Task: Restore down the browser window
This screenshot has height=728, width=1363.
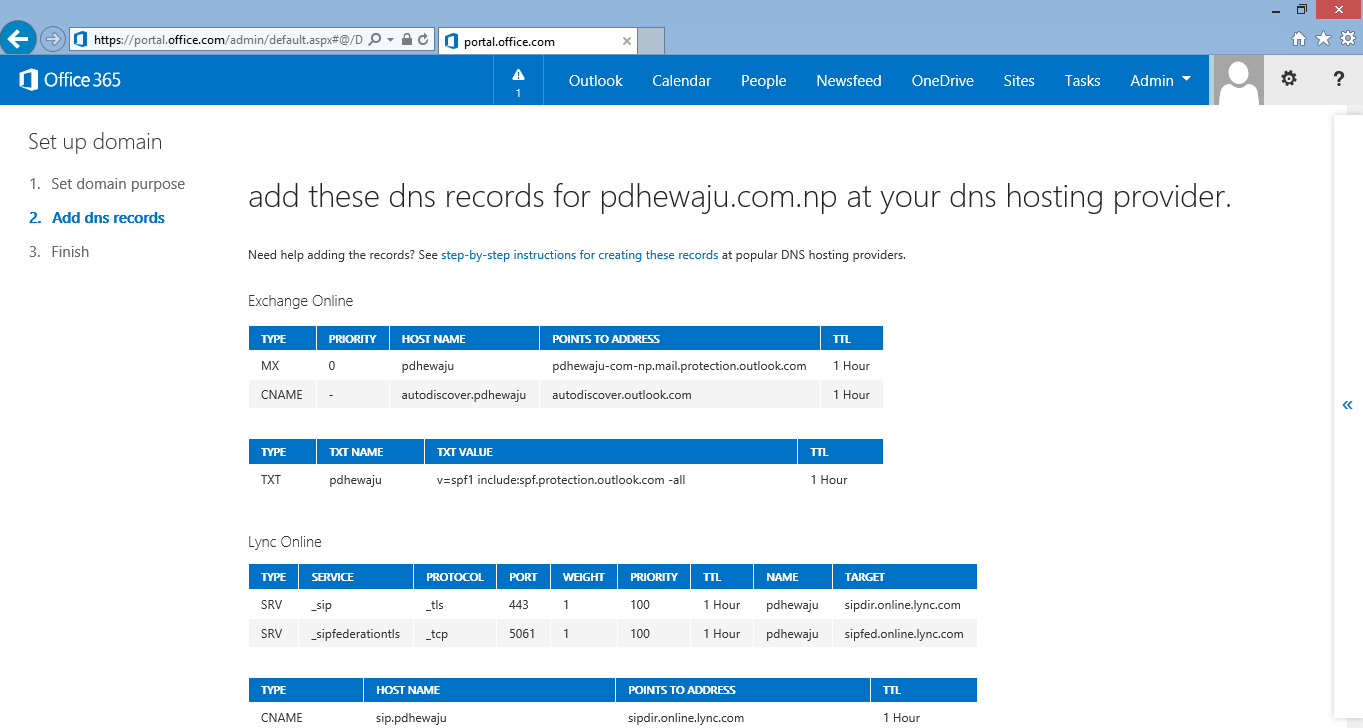Action: (x=1302, y=9)
